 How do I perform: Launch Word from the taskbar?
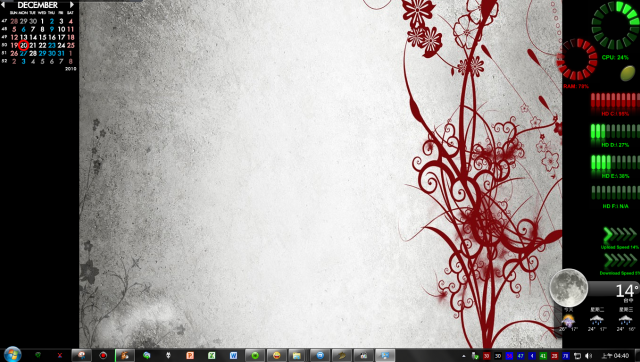point(233,355)
